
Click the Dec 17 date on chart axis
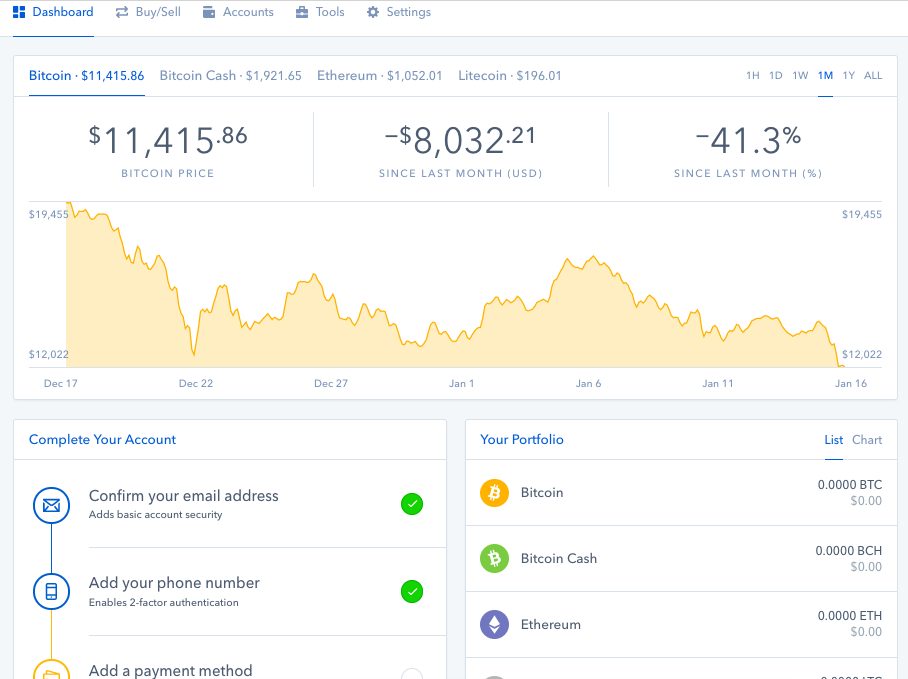point(61,384)
